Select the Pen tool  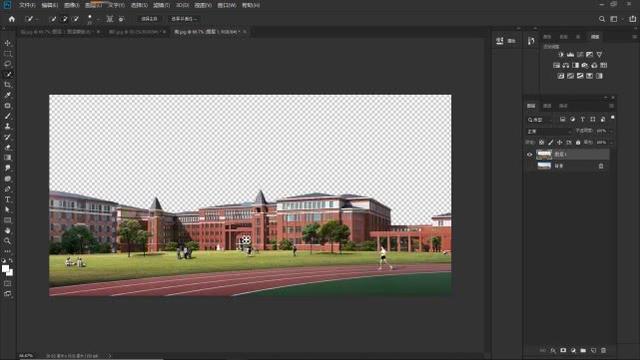(x=7, y=189)
